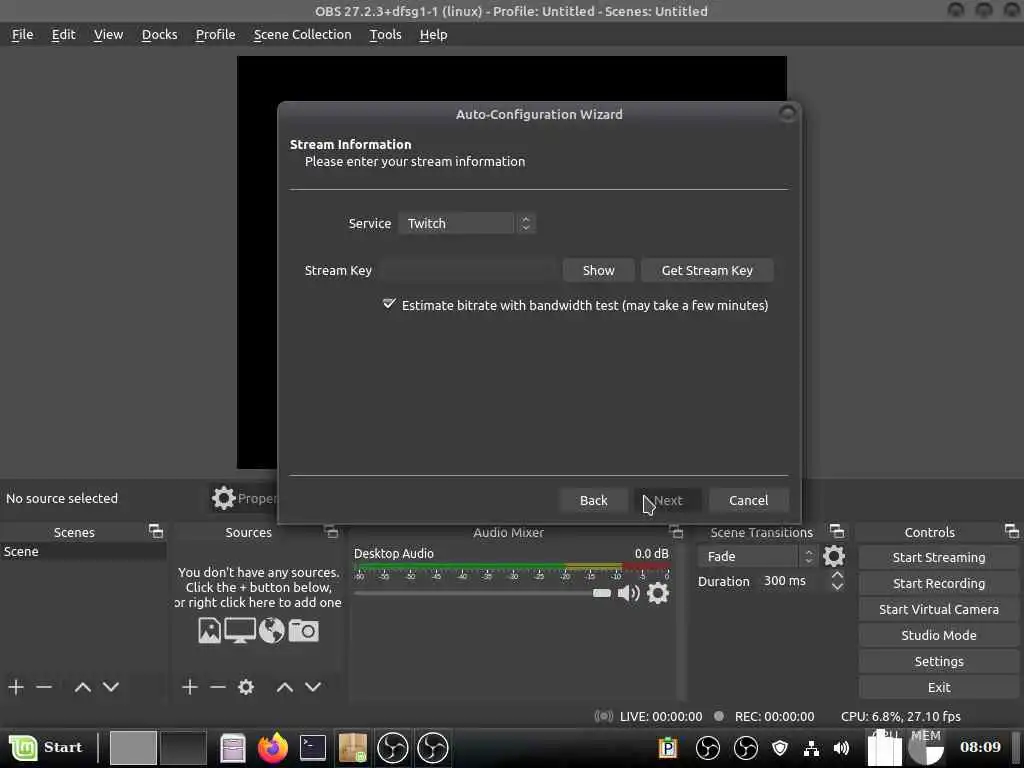1024x768 pixels.
Task: Open Settings from Controls
Action: 938,662
